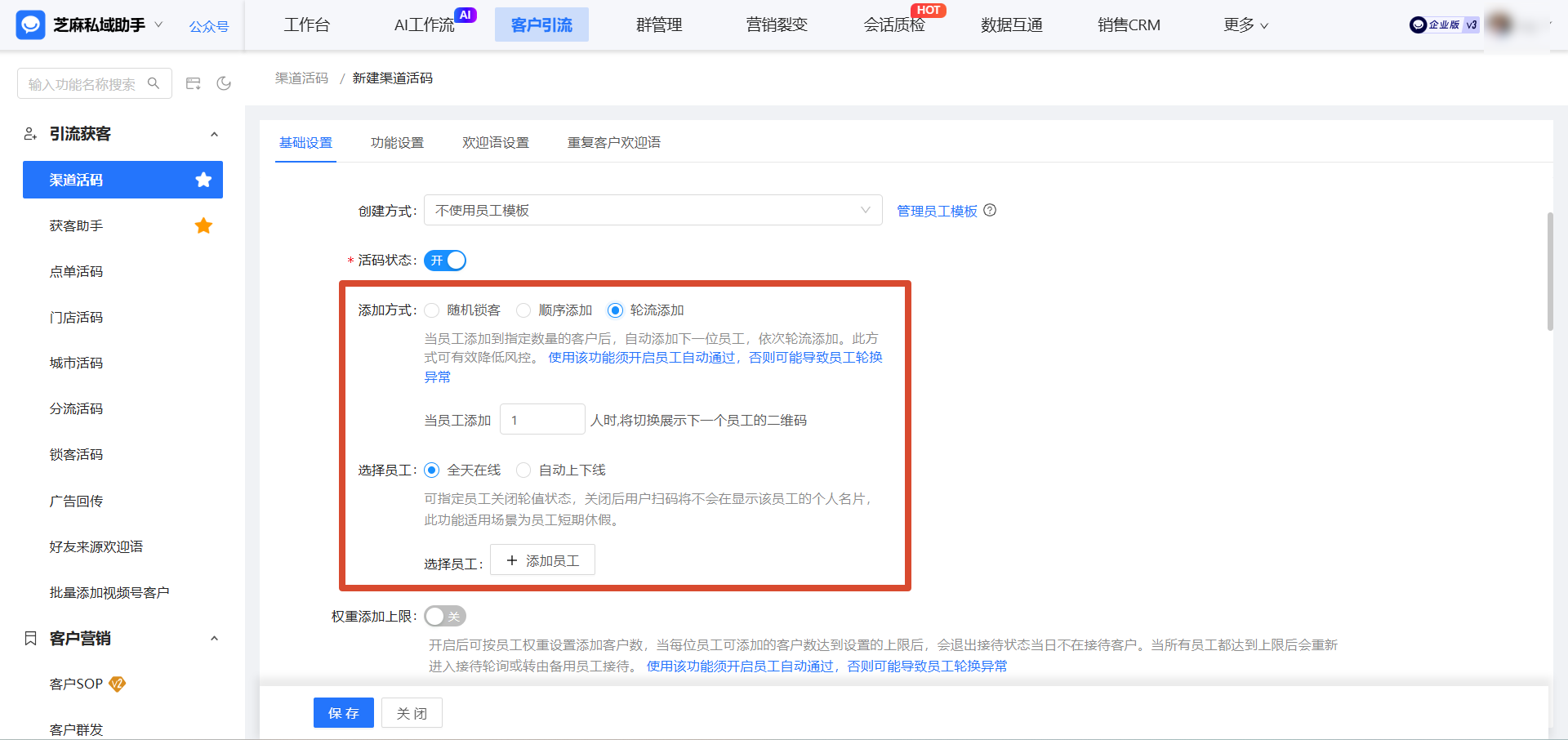Toggle the 权重添加上限 switch
Screen dimensions: 1568x740
pos(445,616)
